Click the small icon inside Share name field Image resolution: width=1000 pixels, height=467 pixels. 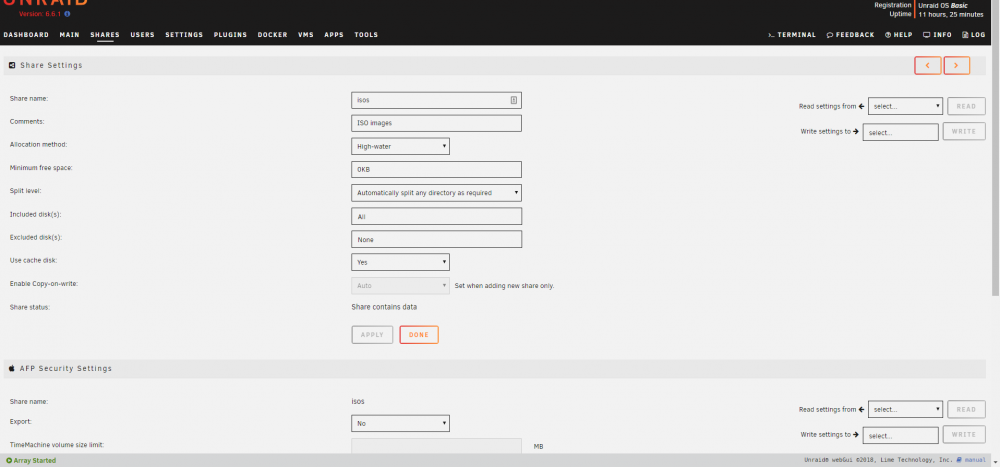[x=513, y=100]
